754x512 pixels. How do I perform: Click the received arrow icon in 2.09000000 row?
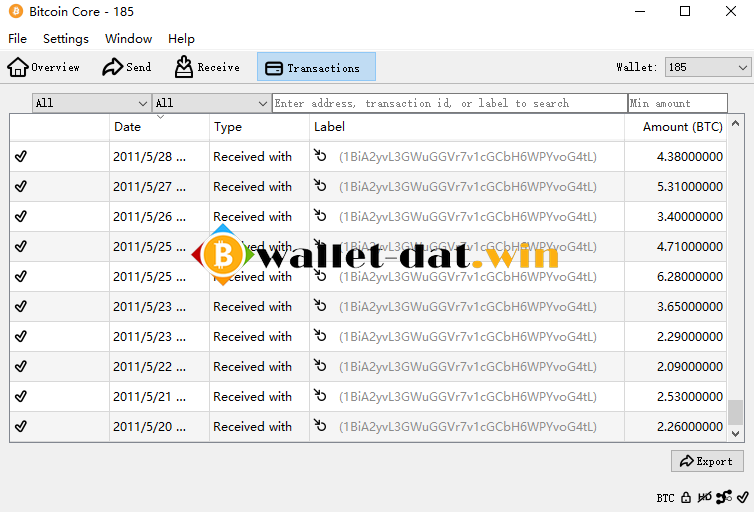(320, 365)
